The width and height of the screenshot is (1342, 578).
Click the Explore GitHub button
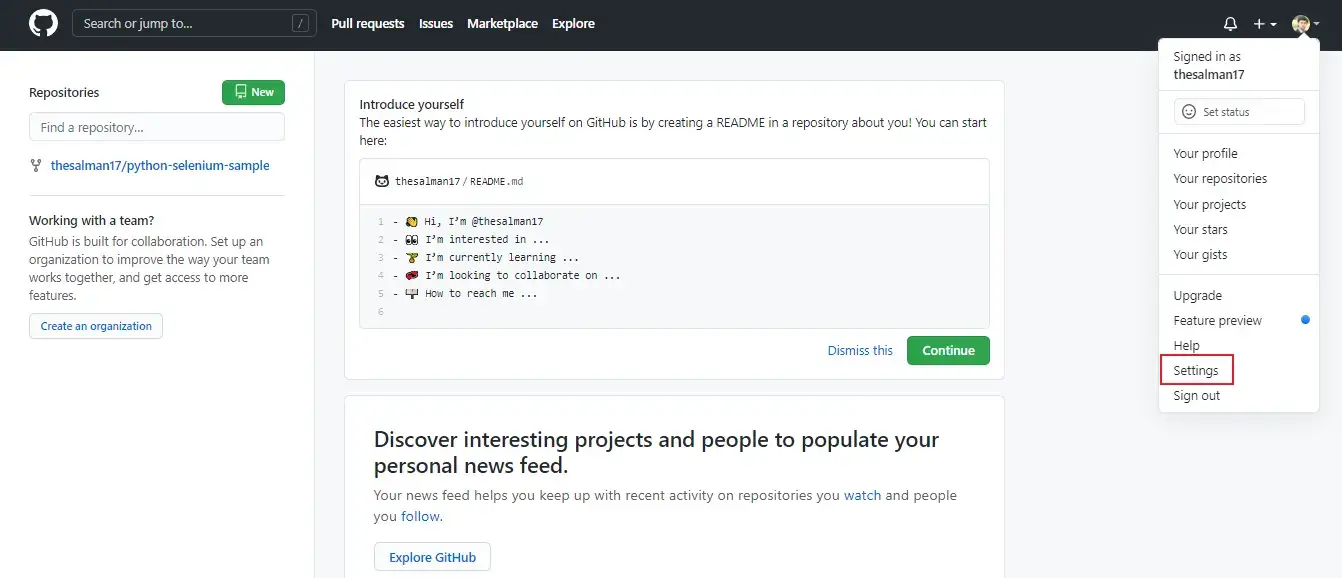click(x=432, y=556)
